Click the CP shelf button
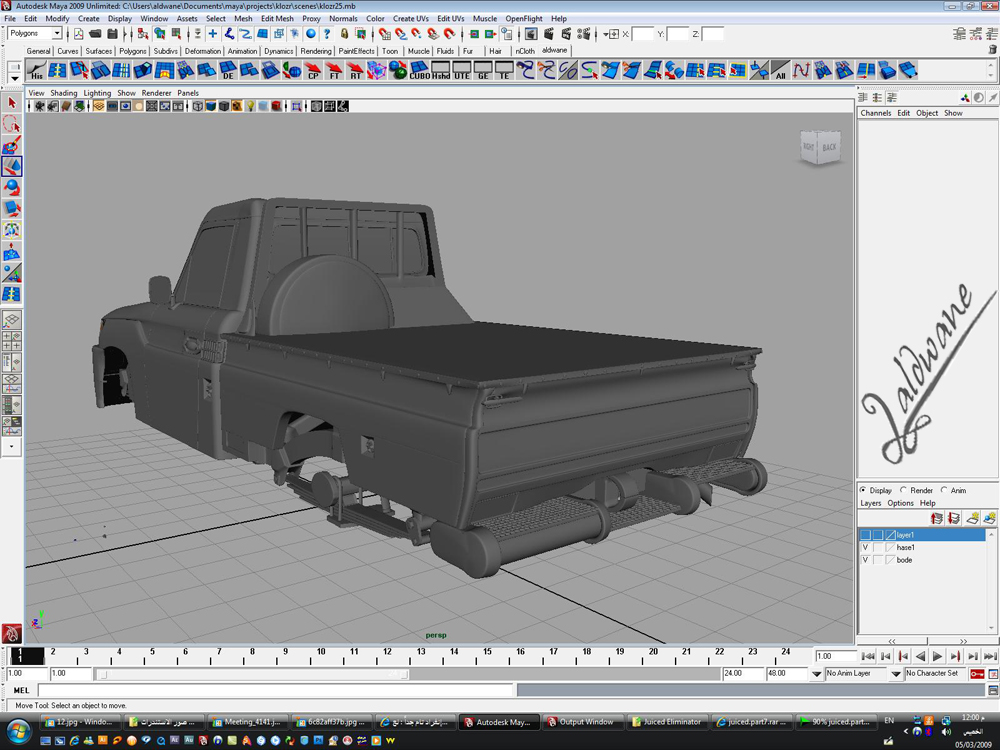 click(x=313, y=70)
